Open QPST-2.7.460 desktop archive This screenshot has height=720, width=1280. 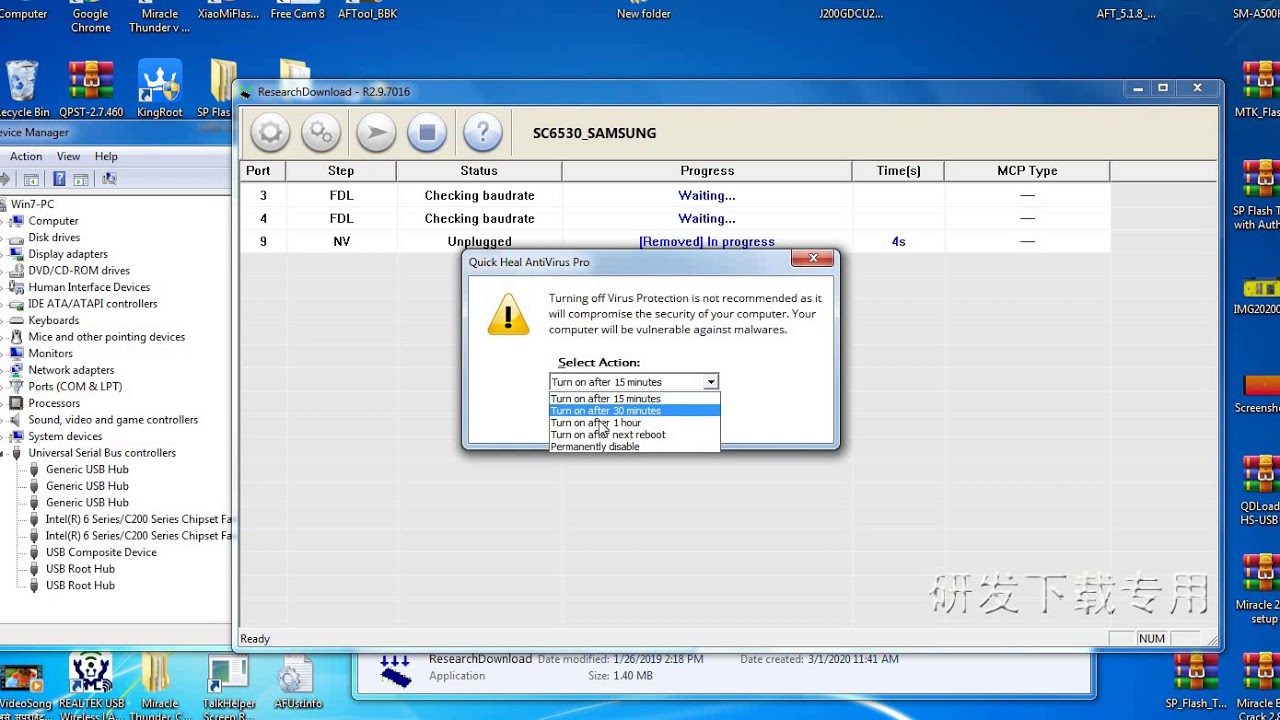coord(91,88)
